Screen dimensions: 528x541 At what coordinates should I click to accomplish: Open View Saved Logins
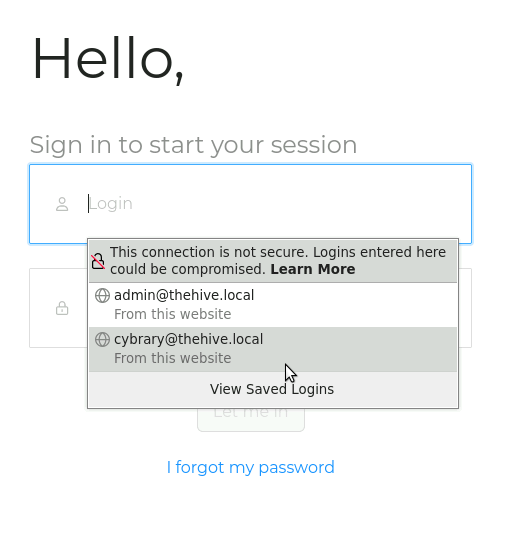(x=273, y=389)
